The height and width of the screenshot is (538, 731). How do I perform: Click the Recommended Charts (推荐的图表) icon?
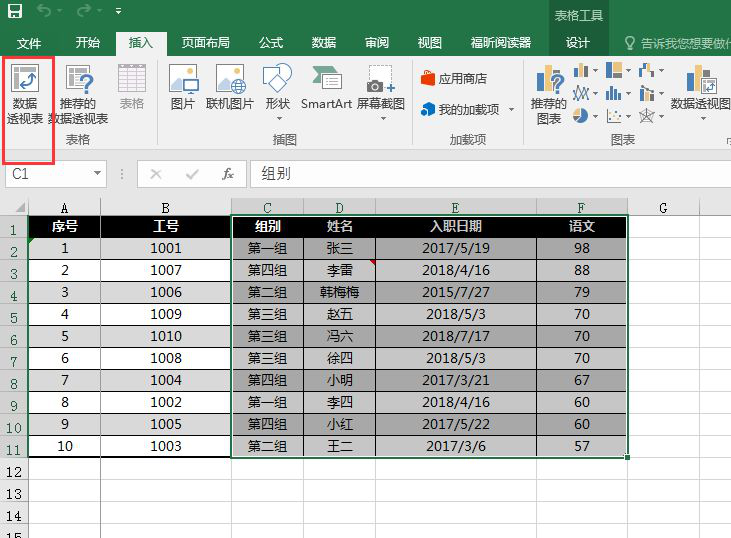coord(548,95)
